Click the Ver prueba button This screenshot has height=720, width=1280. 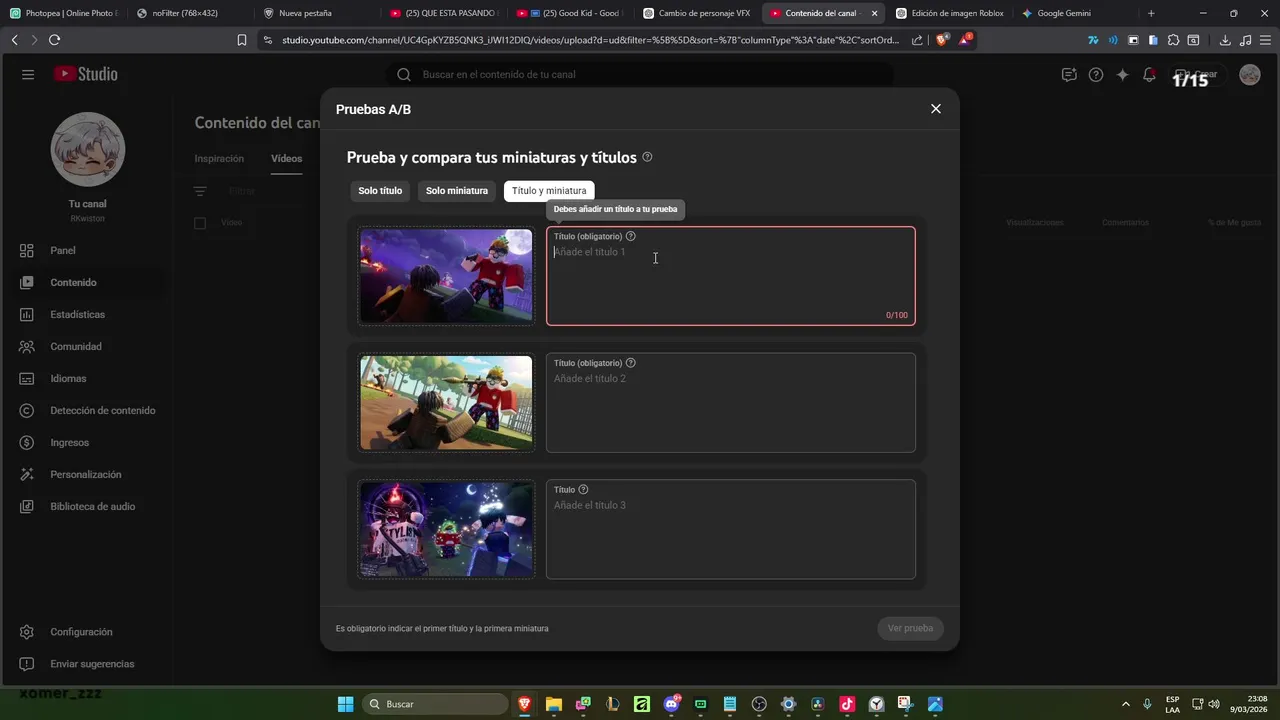pyautogui.click(x=910, y=628)
